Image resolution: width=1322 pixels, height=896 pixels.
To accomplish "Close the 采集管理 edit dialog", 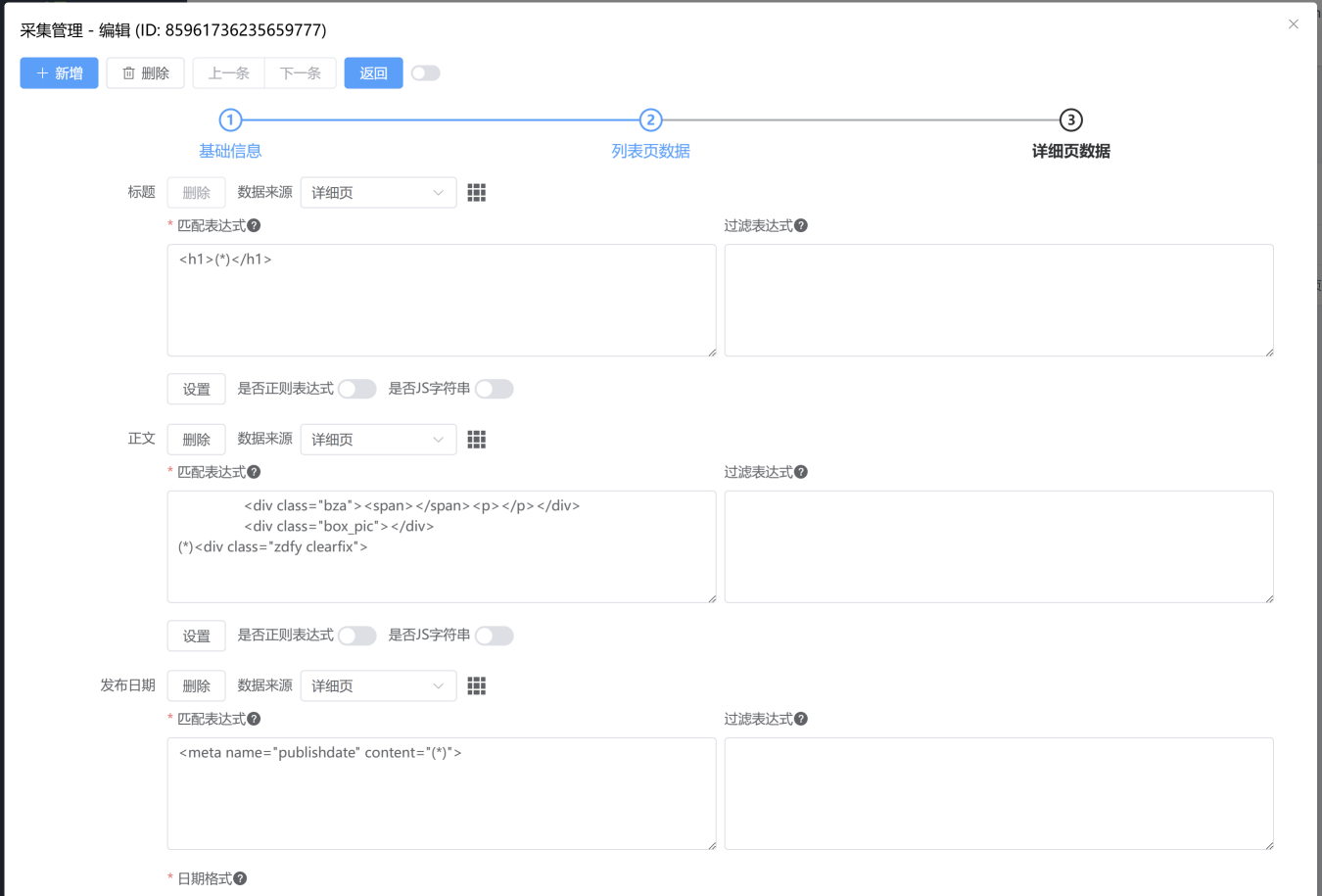I will coord(1294,24).
